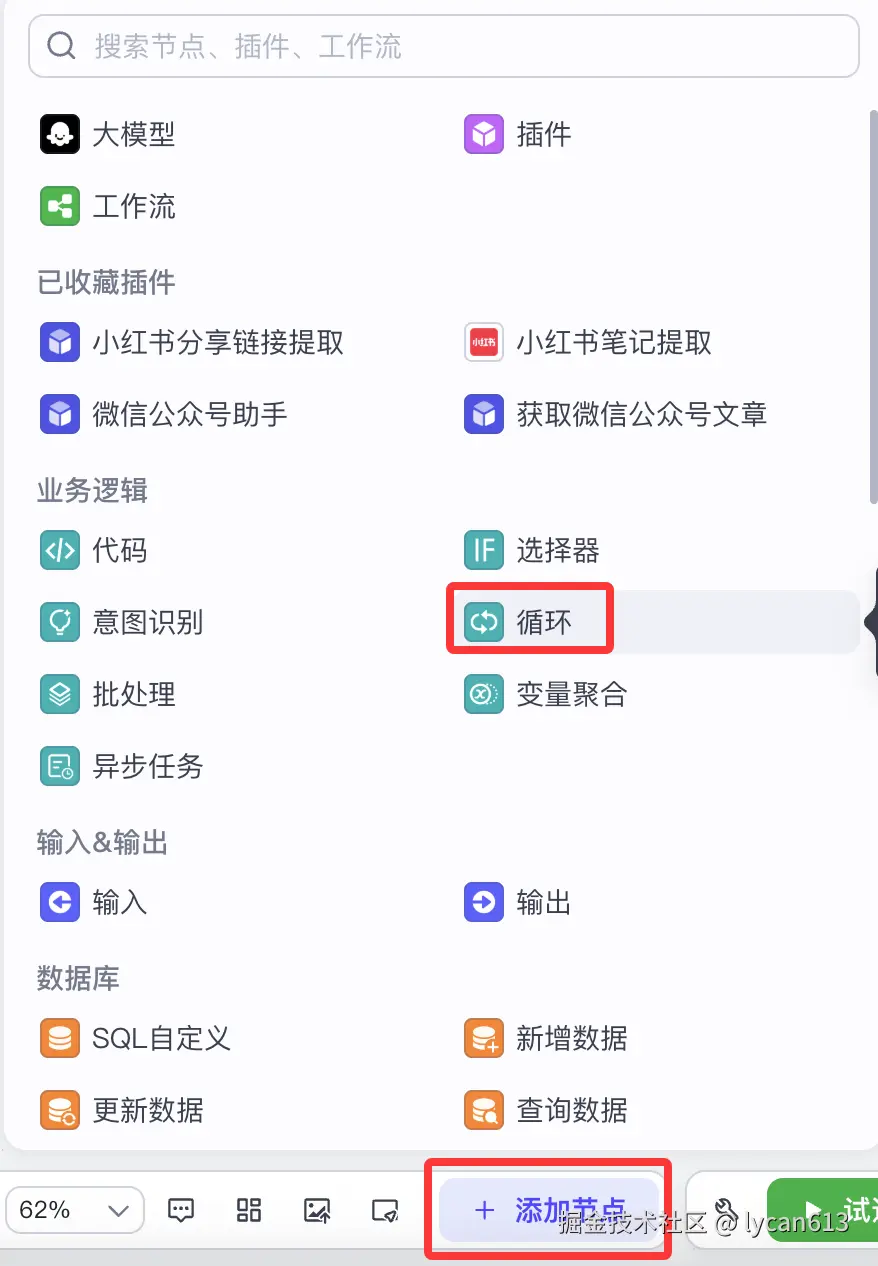Choose the 代码 code node icon
This screenshot has height=1266, width=878.
tap(60, 550)
